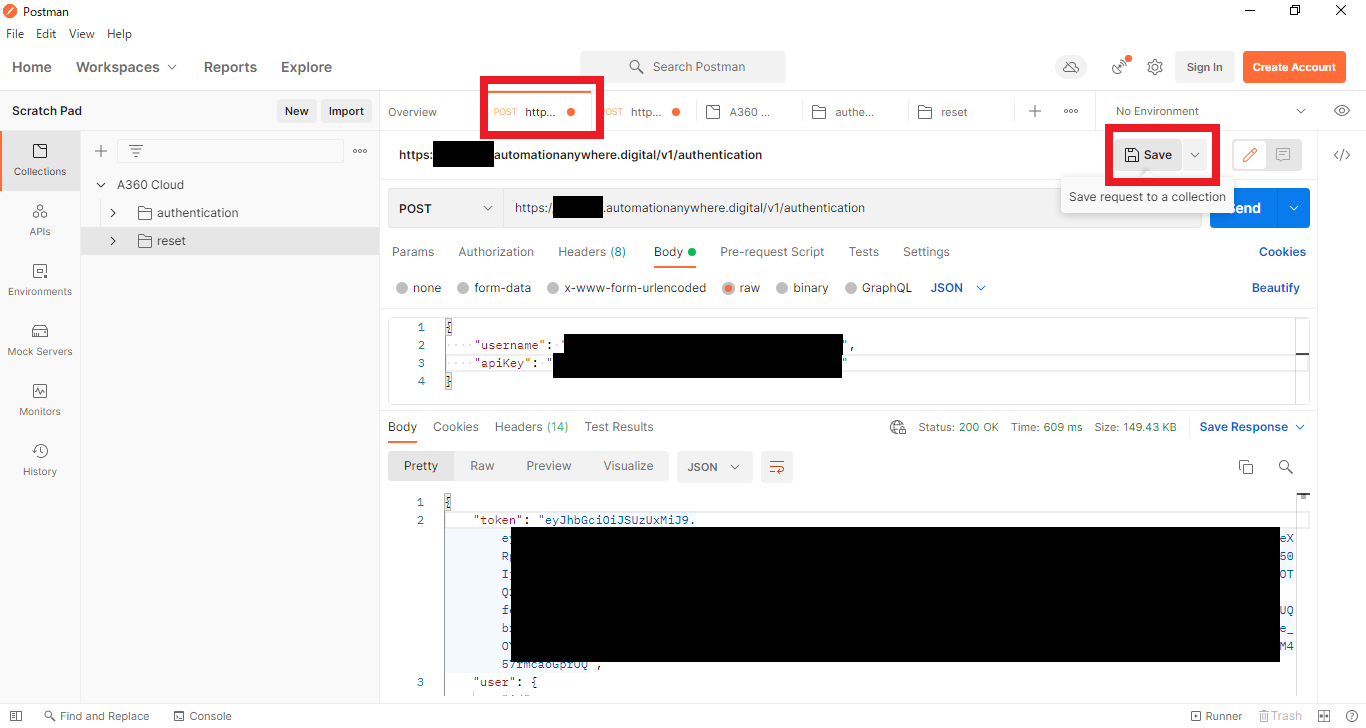This screenshot has height=728, width=1366.
Task: Click the offline cloud sync icon
Action: click(x=1071, y=67)
